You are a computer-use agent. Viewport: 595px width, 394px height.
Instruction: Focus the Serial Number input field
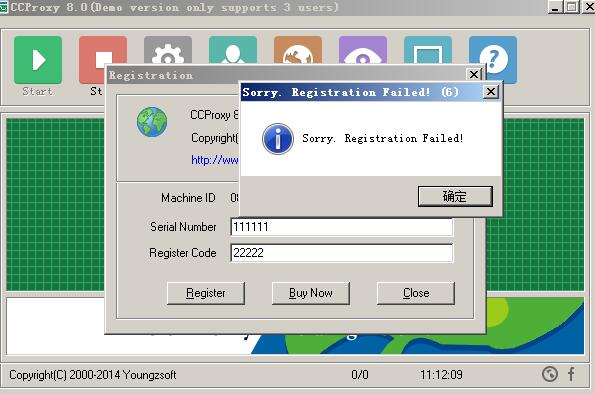[342, 227]
